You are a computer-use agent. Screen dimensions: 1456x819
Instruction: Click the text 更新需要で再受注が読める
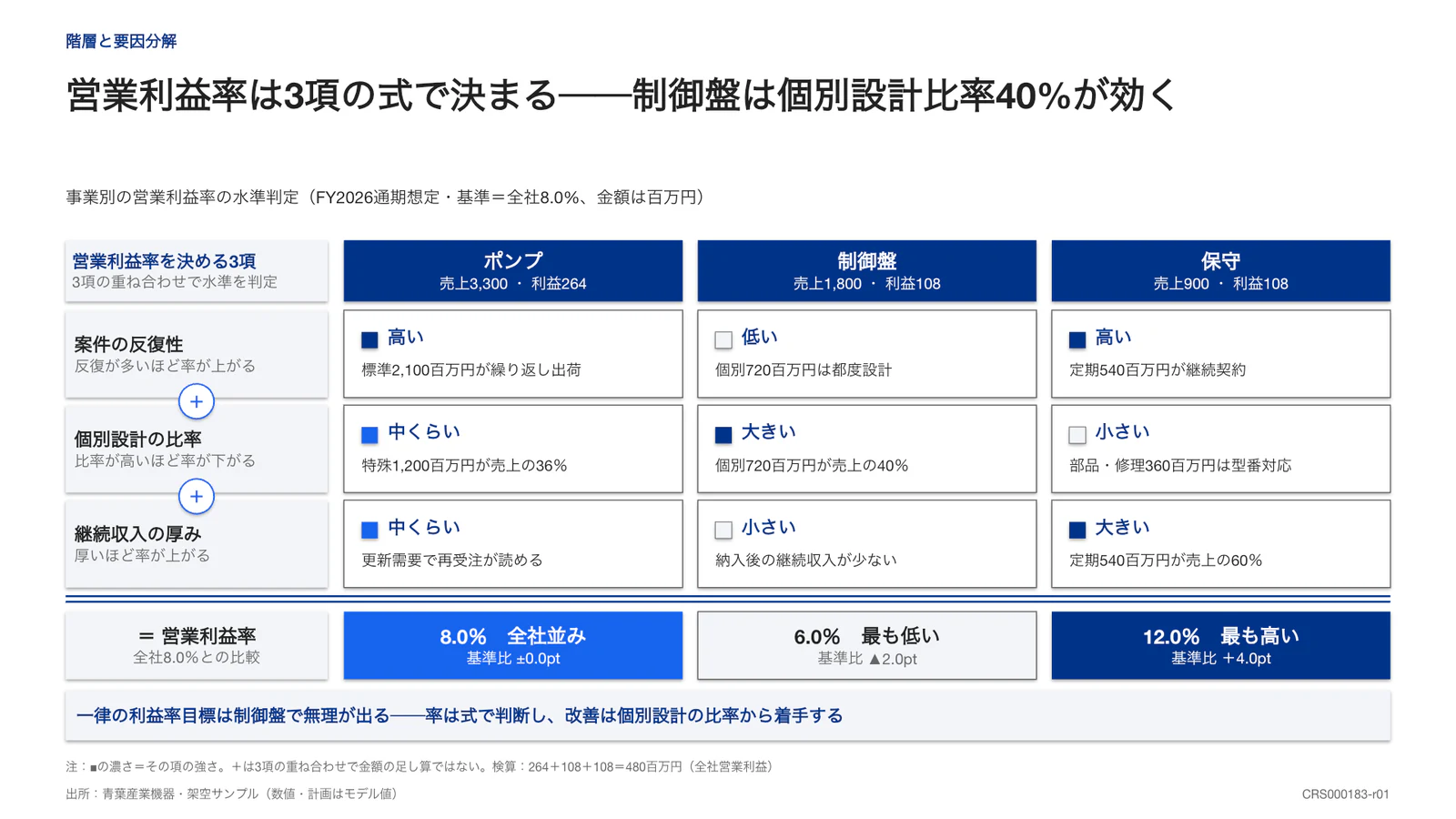[x=452, y=561]
